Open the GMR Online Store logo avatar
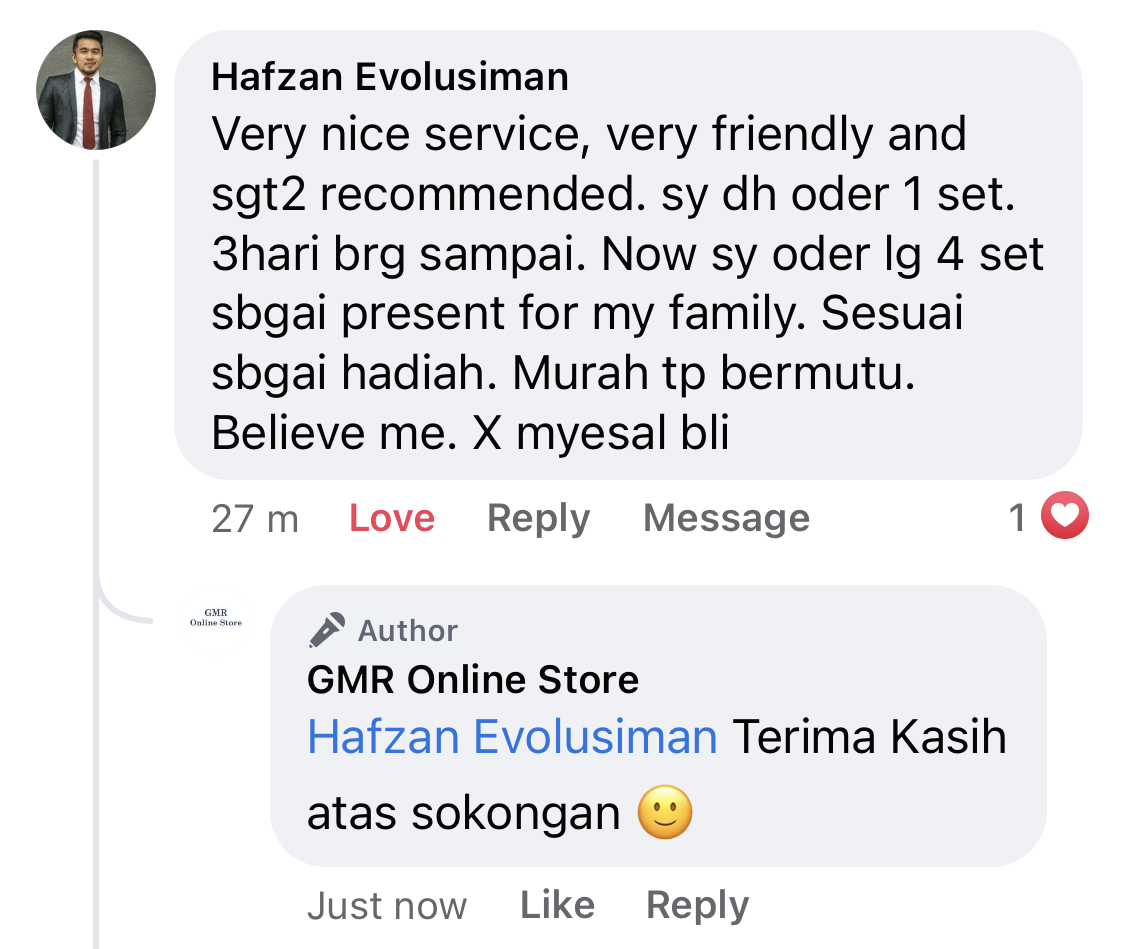This screenshot has height=949, width=1125. pyautogui.click(x=216, y=618)
